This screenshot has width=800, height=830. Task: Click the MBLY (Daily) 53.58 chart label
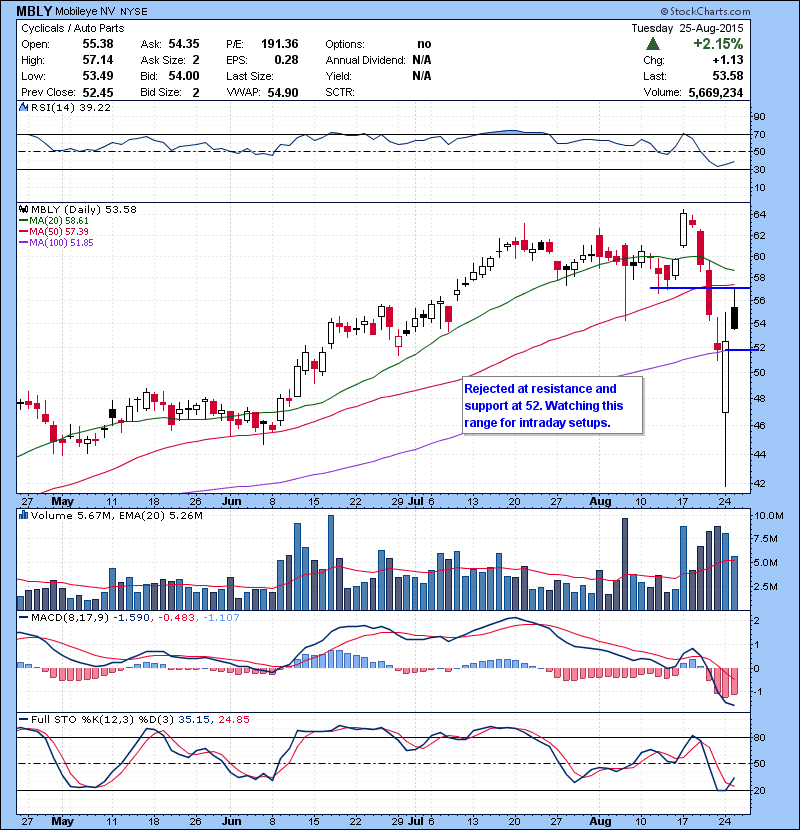84,210
